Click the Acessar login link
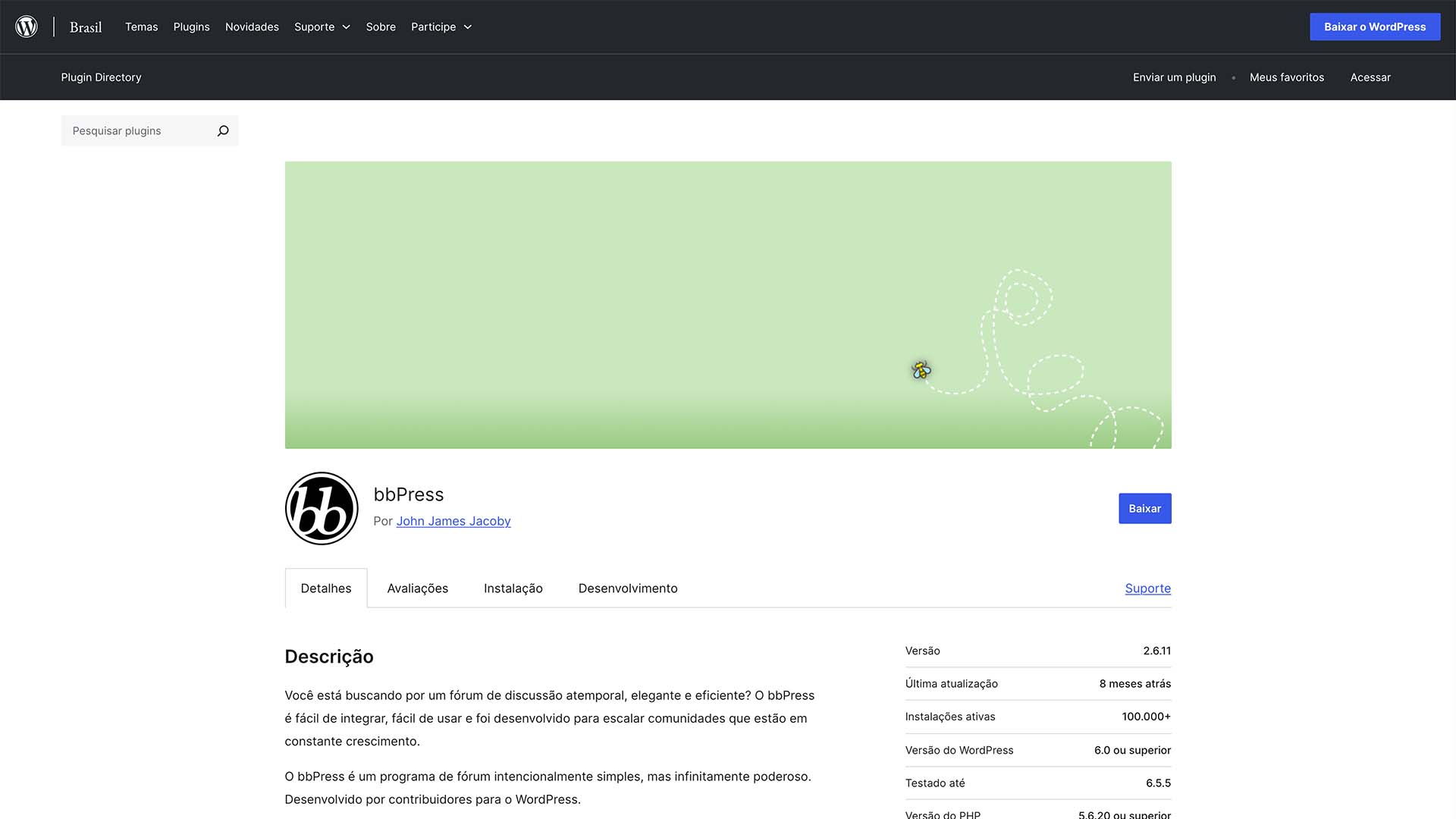Viewport: 1456px width, 819px height. [1370, 77]
